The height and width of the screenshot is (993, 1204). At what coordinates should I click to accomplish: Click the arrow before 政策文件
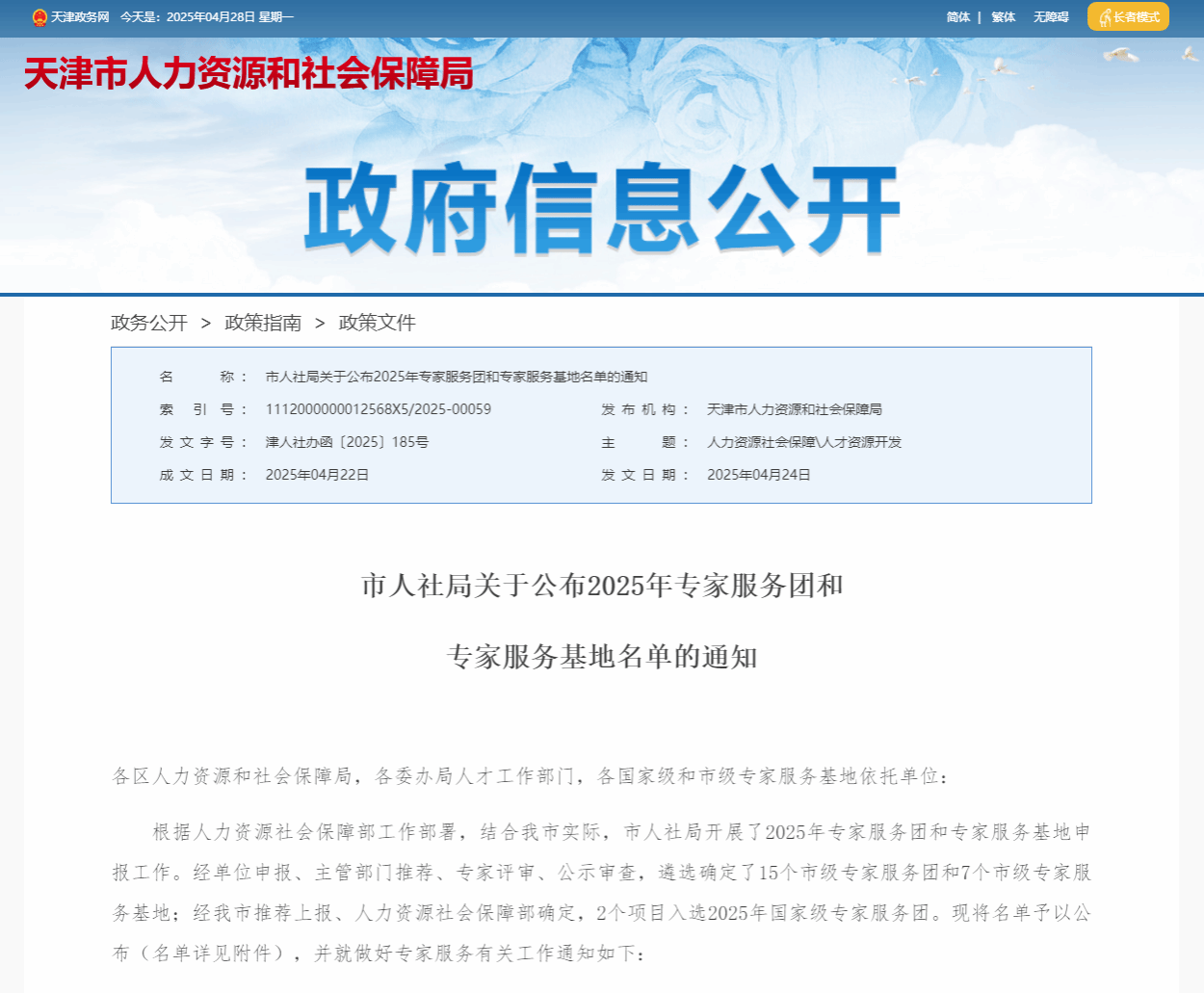320,324
